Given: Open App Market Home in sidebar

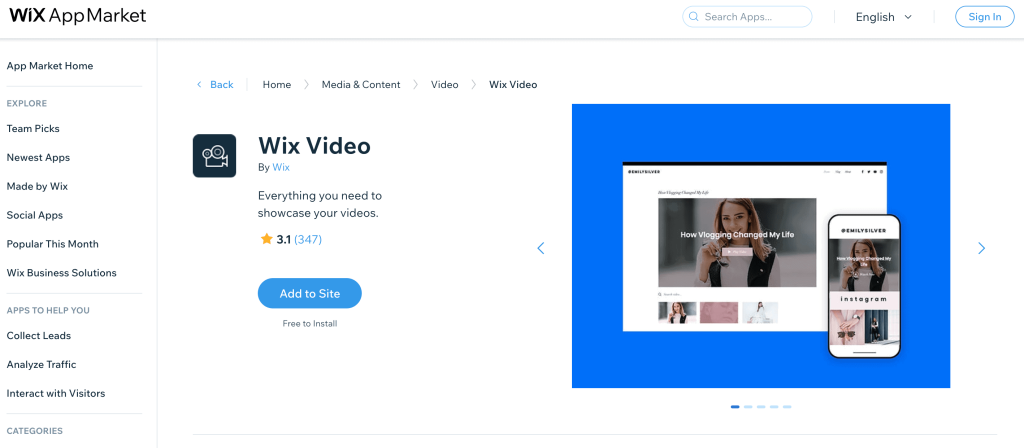Looking at the screenshot, I should click(50, 66).
